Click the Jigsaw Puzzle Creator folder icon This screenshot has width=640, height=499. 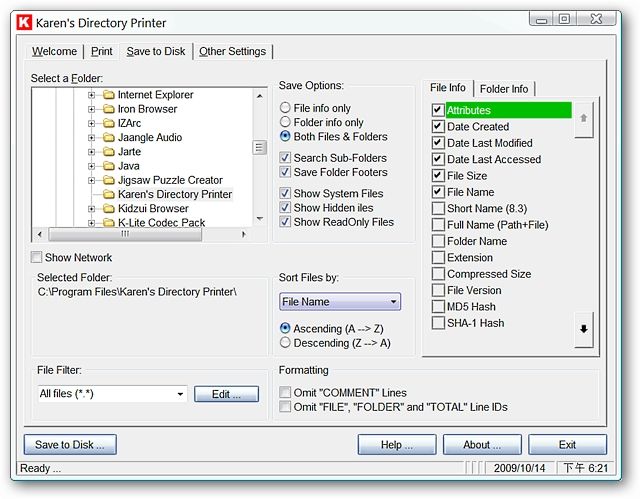coord(109,180)
